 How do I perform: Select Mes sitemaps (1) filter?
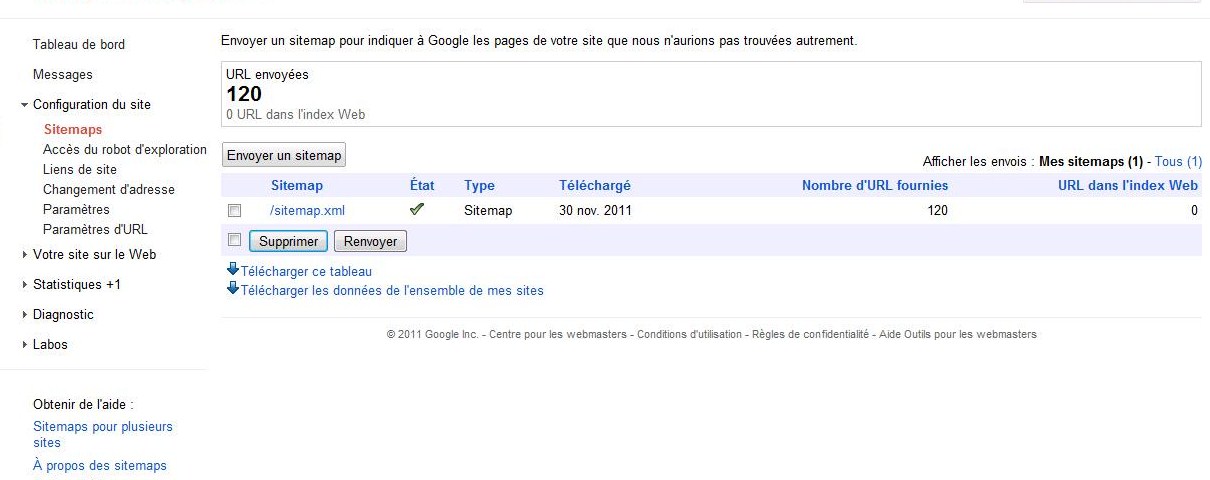1091,161
